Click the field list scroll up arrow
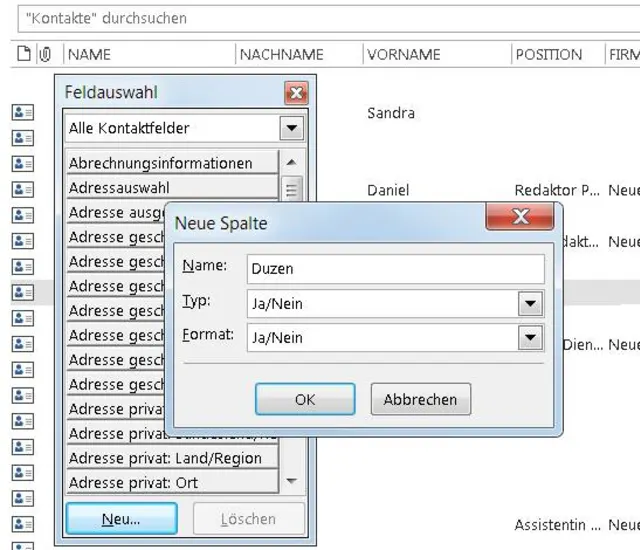 point(291,162)
